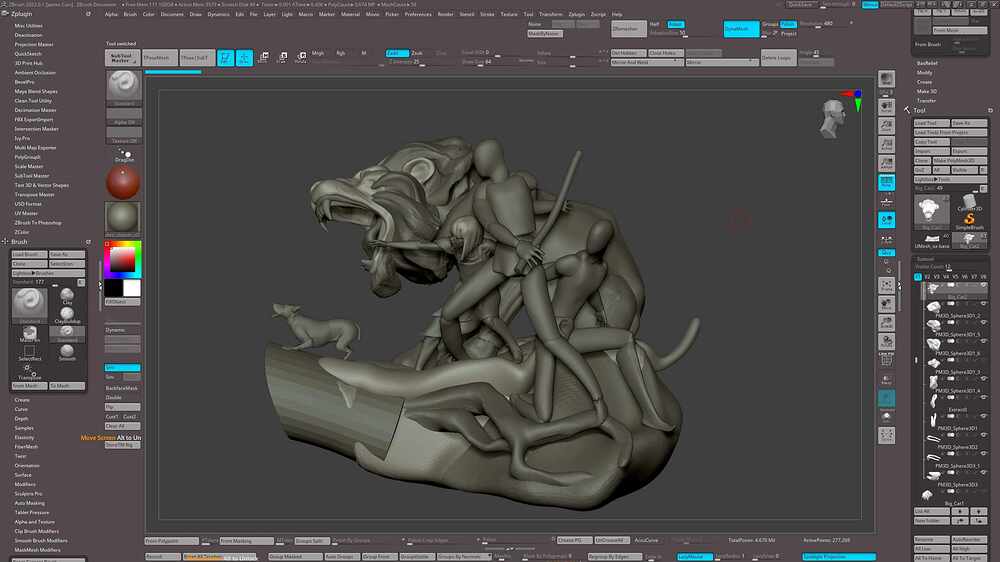Select the UMesh tool thumbnail
Image resolution: width=1000 pixels, height=562 pixels.
point(932,240)
